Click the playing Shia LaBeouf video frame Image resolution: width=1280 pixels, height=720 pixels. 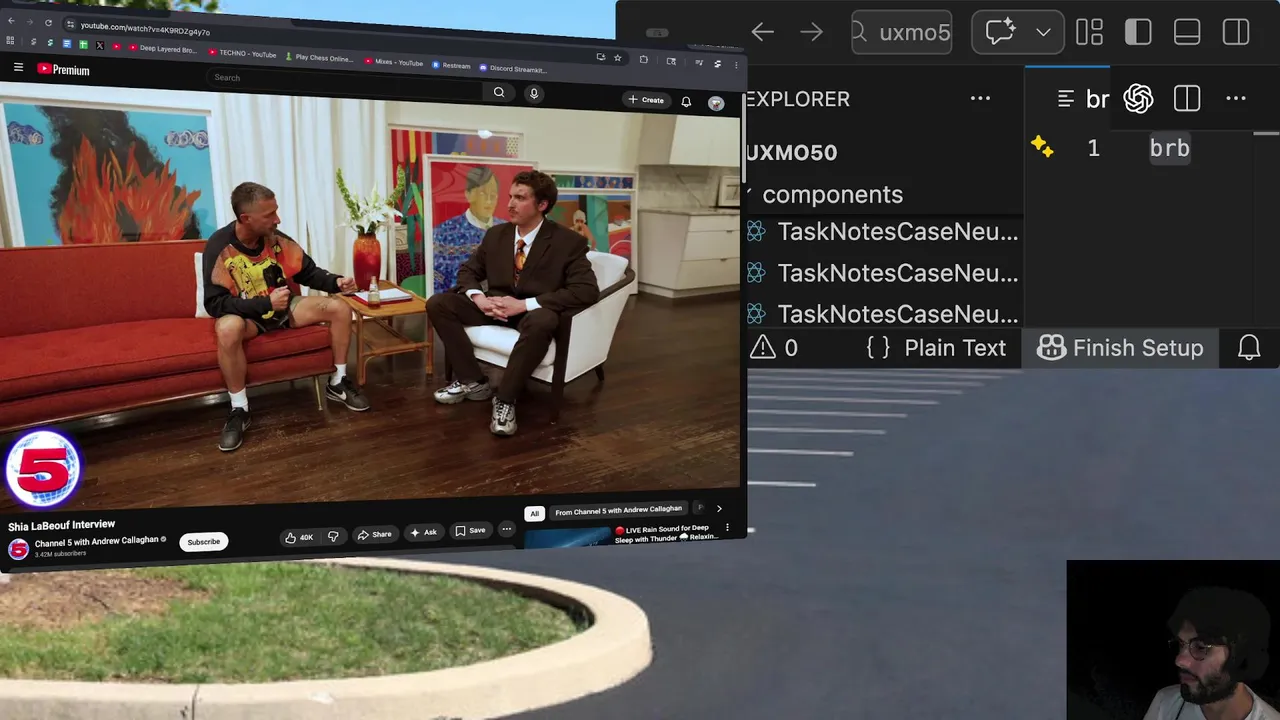click(x=370, y=300)
